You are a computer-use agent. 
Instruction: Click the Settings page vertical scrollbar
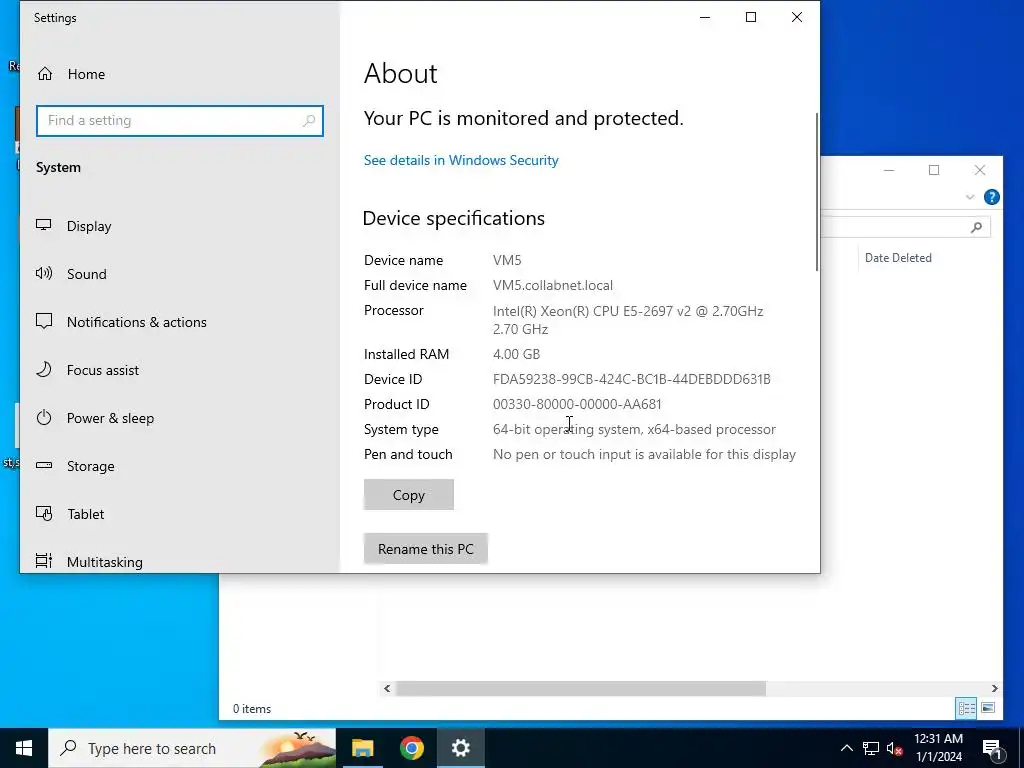(816, 192)
